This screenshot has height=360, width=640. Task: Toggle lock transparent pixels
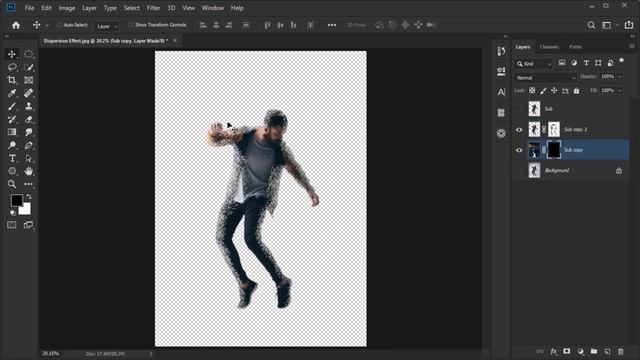click(x=532, y=91)
